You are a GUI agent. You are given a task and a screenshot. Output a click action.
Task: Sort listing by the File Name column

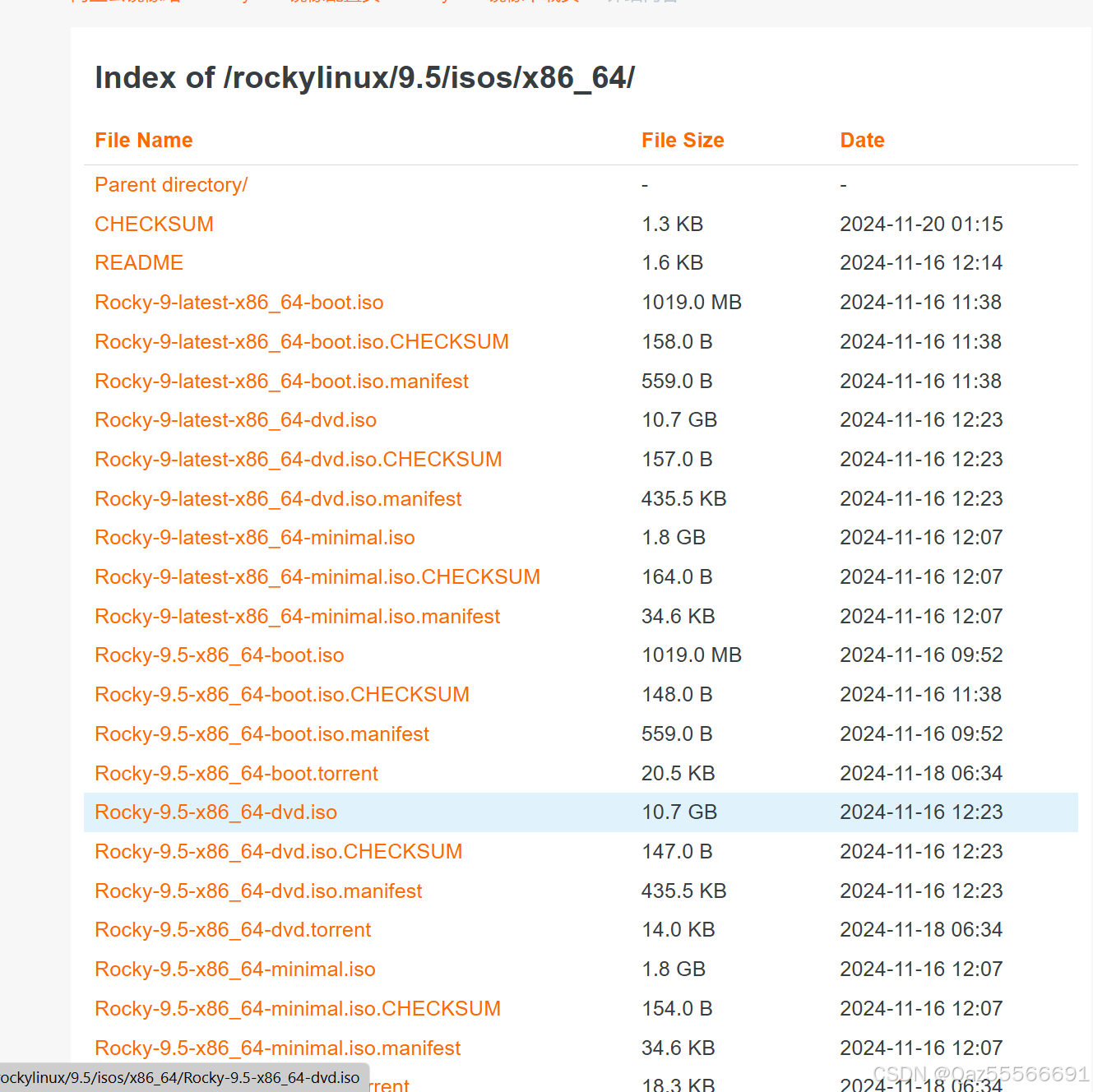(143, 140)
